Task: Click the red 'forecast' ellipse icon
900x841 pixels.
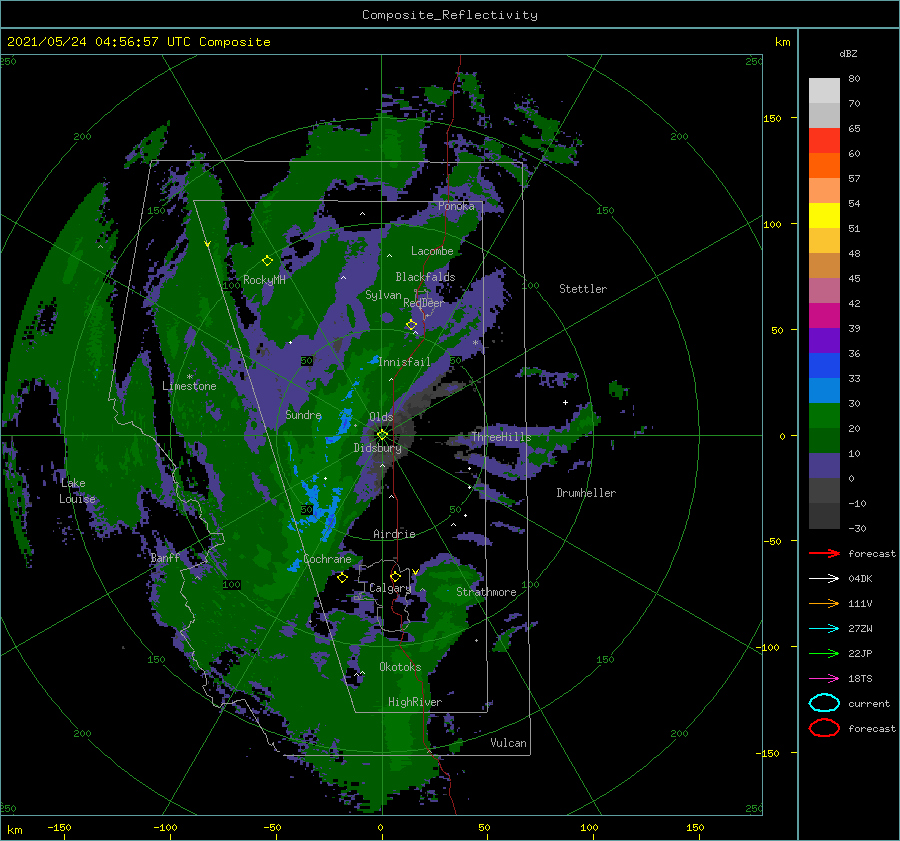Action: coord(824,728)
